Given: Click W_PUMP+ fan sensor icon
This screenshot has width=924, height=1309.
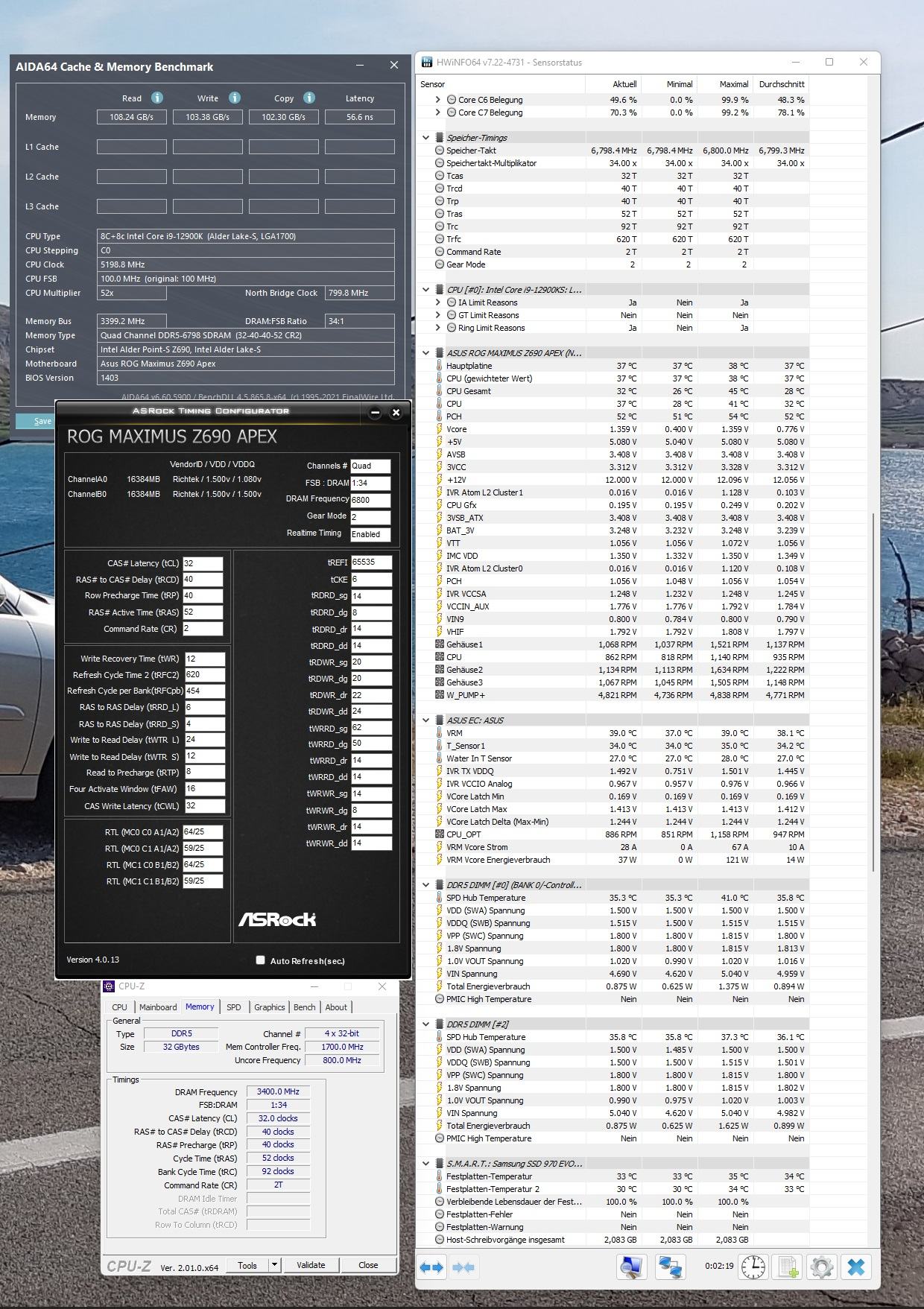Looking at the screenshot, I should (440, 695).
